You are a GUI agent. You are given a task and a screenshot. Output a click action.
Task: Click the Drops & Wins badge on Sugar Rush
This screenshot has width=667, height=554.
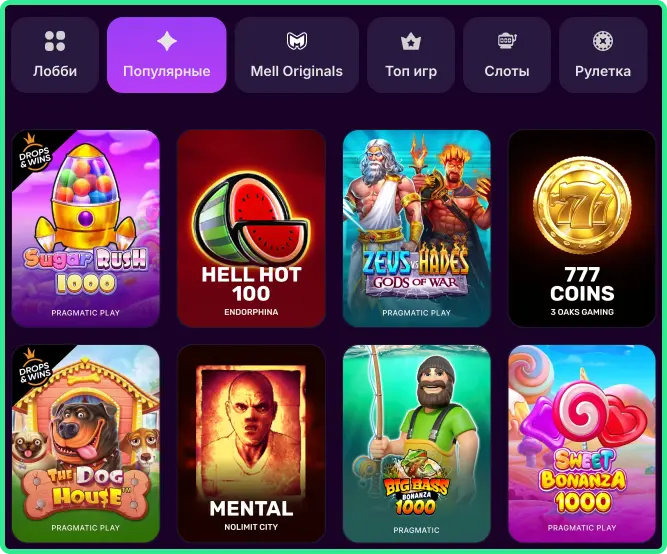click(35, 153)
